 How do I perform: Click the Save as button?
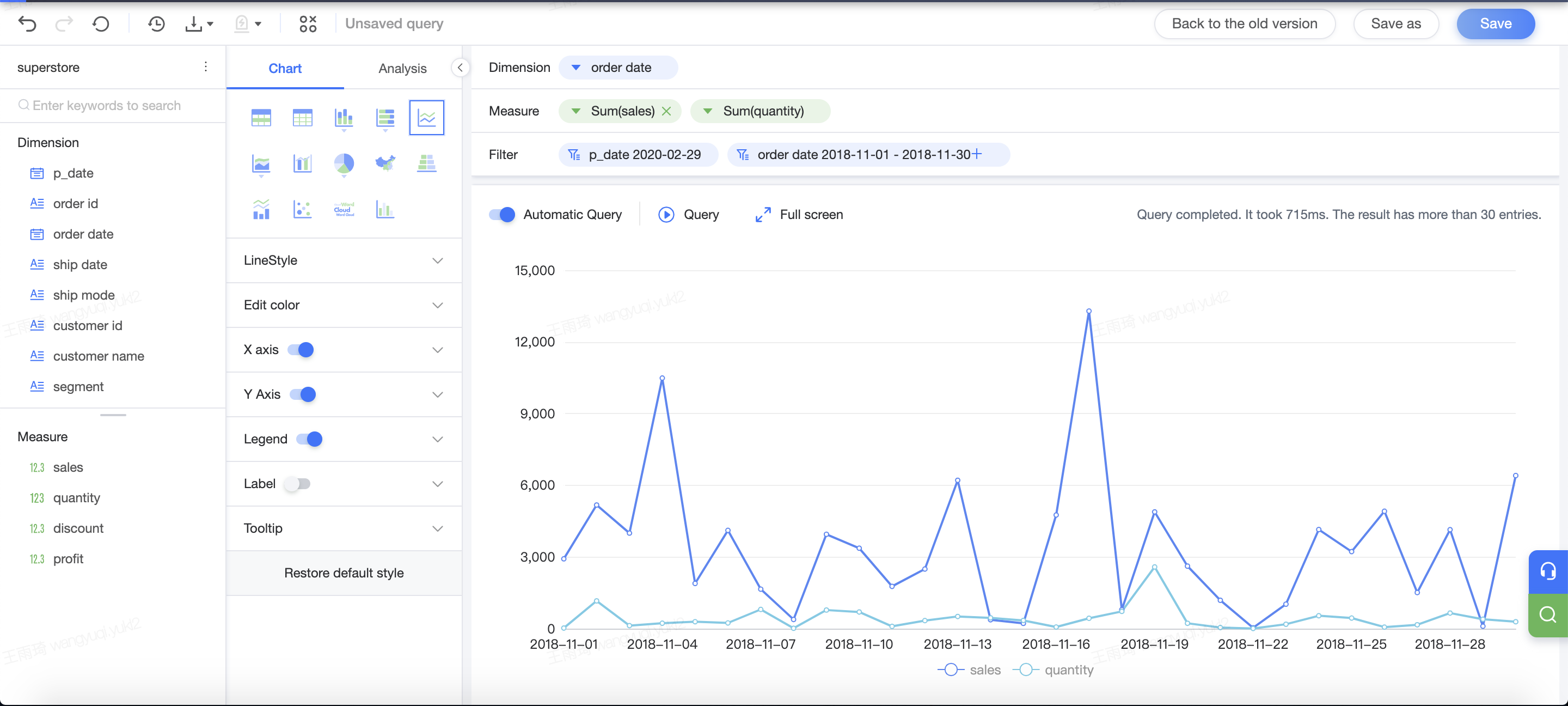pos(1396,24)
